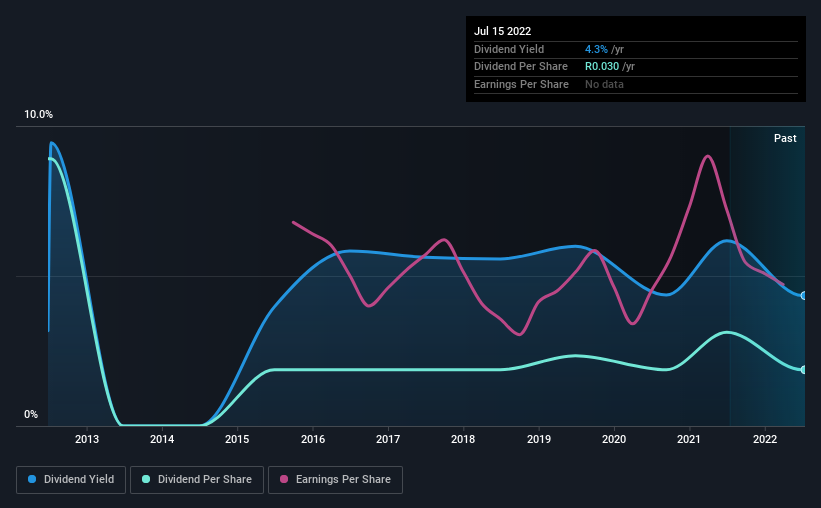Click the 2016 x-axis label

click(x=313, y=439)
